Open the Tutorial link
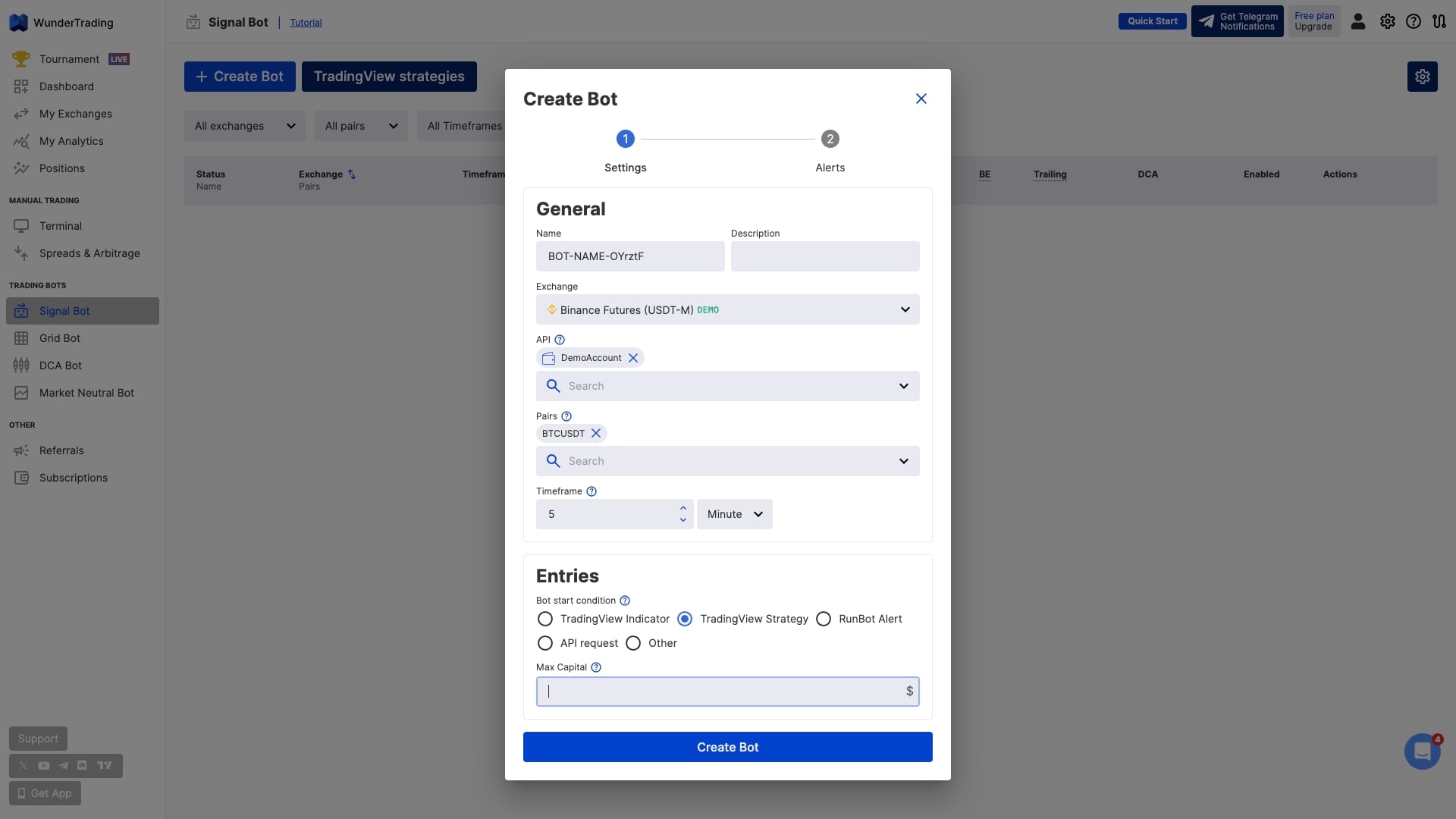Screen dimensions: 1456x819 click(x=306, y=23)
